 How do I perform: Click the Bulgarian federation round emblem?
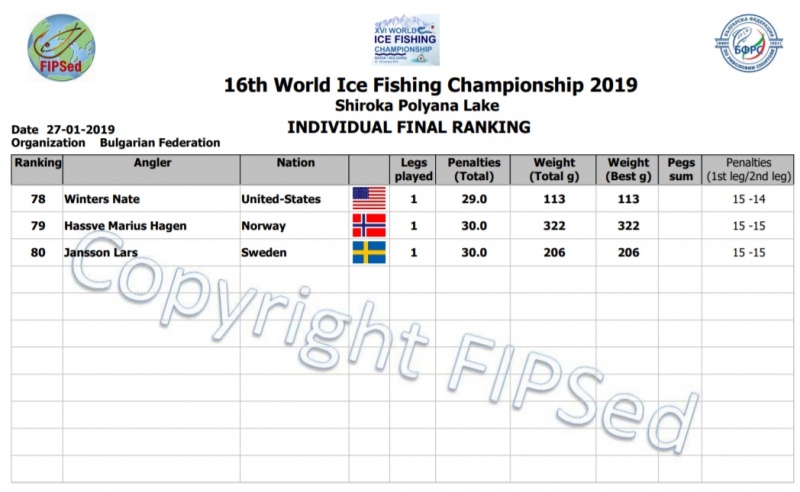click(x=747, y=44)
